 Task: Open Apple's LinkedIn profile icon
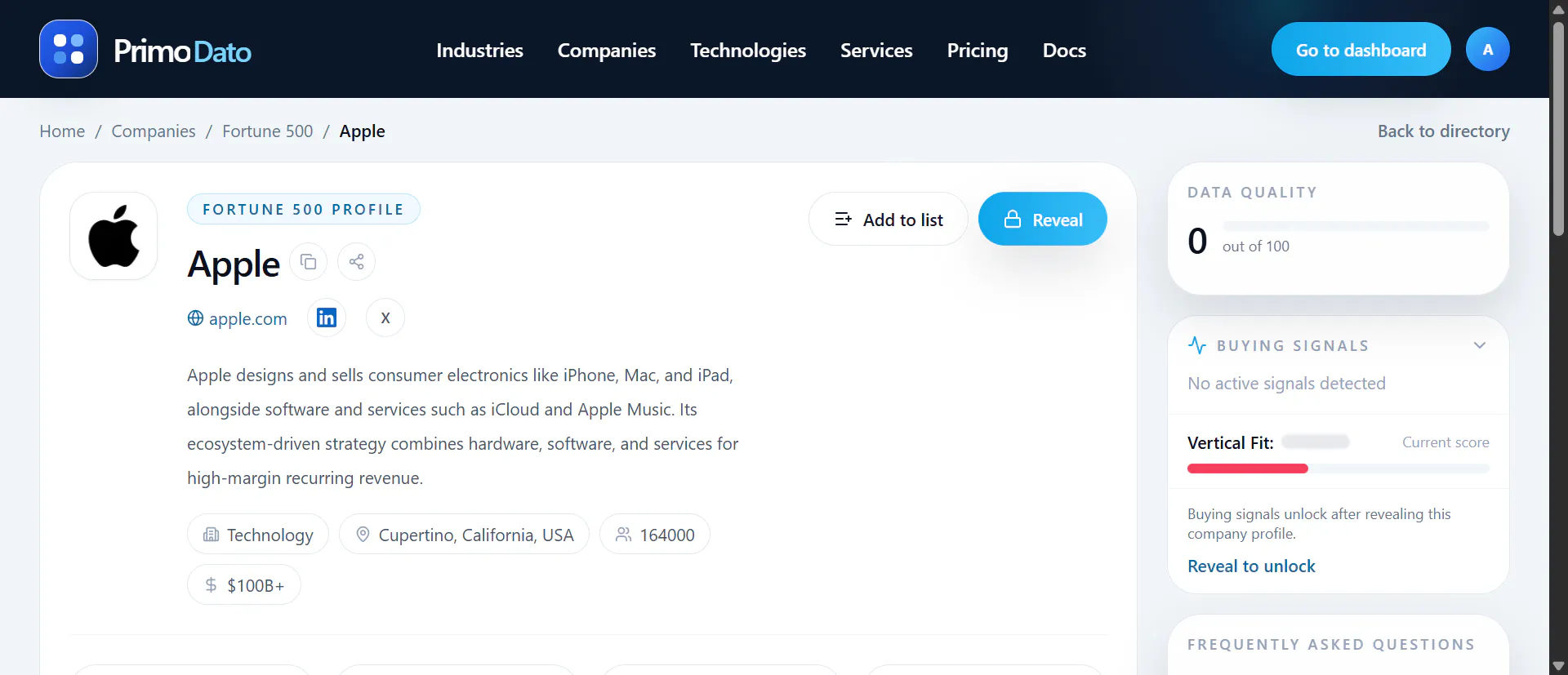[327, 318]
